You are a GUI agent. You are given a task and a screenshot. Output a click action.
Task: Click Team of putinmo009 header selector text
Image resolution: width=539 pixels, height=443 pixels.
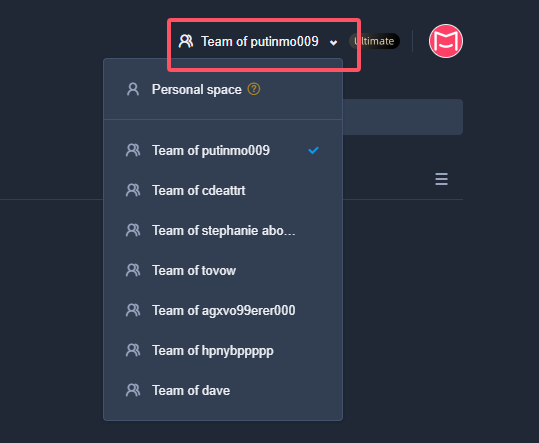260,42
